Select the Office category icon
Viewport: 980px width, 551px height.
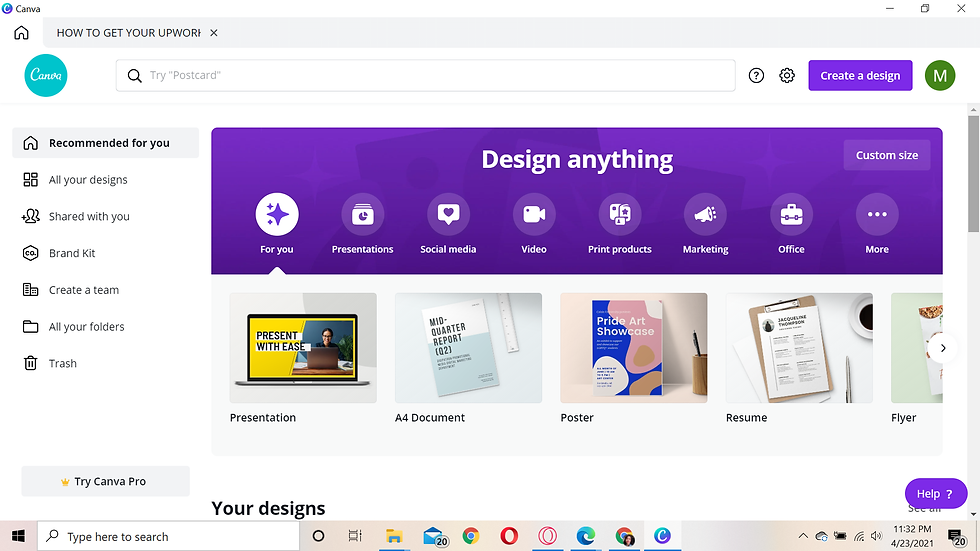click(791, 214)
